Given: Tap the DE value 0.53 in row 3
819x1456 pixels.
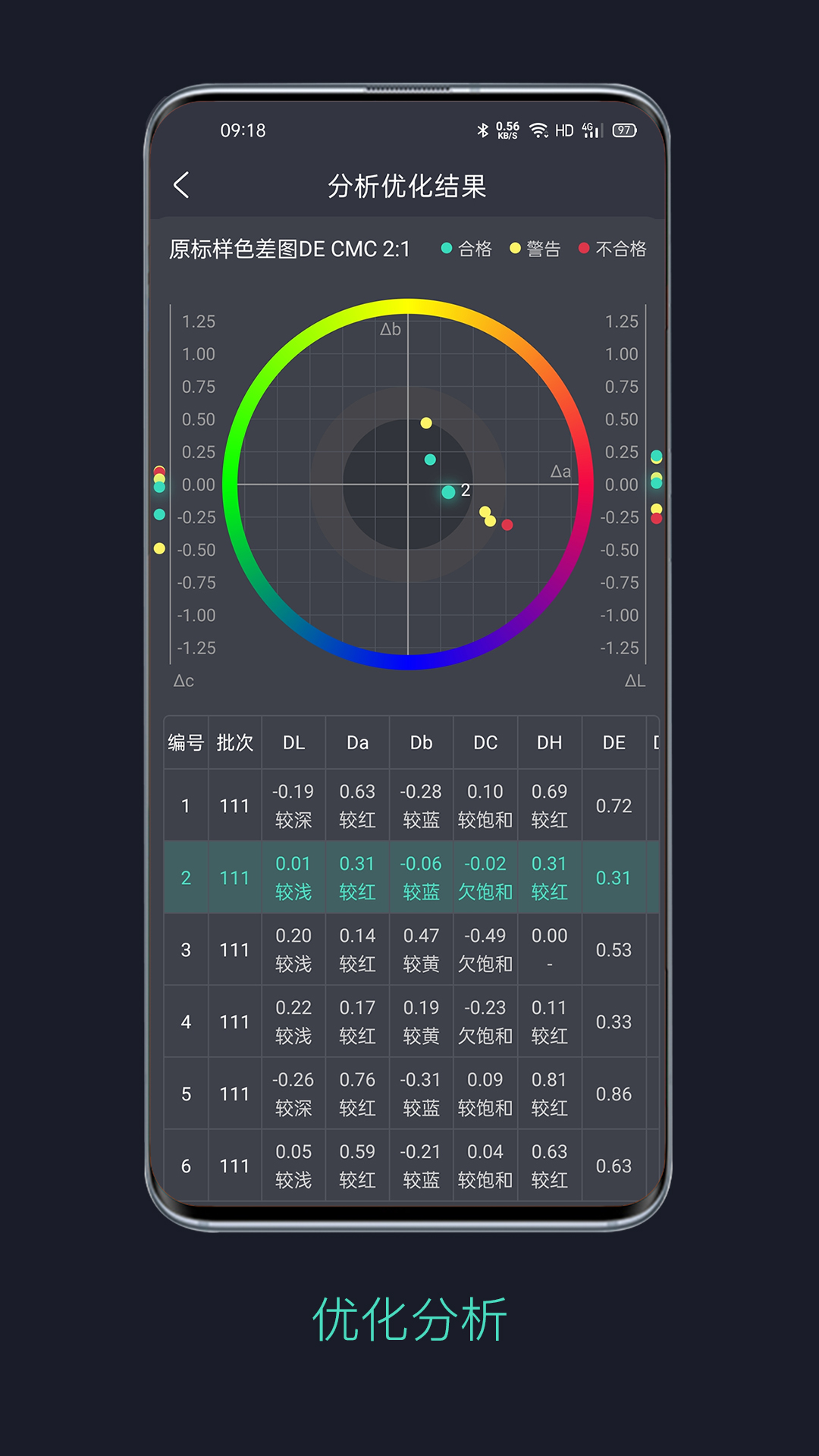Looking at the screenshot, I should pos(613,950).
